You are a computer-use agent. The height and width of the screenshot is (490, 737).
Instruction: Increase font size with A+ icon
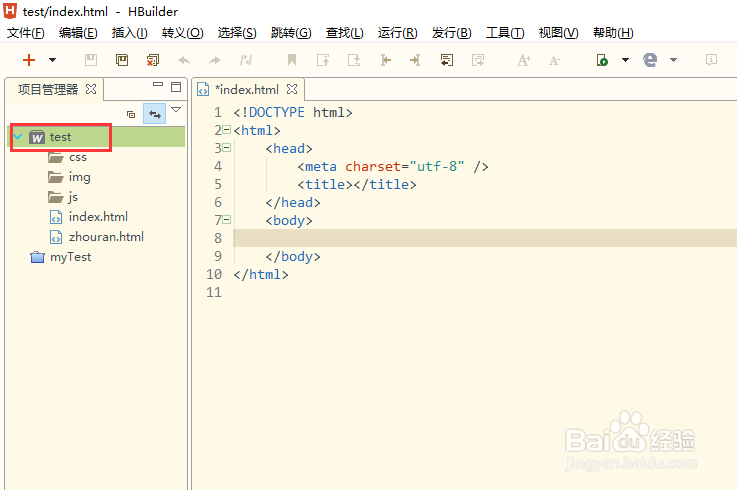click(524, 60)
